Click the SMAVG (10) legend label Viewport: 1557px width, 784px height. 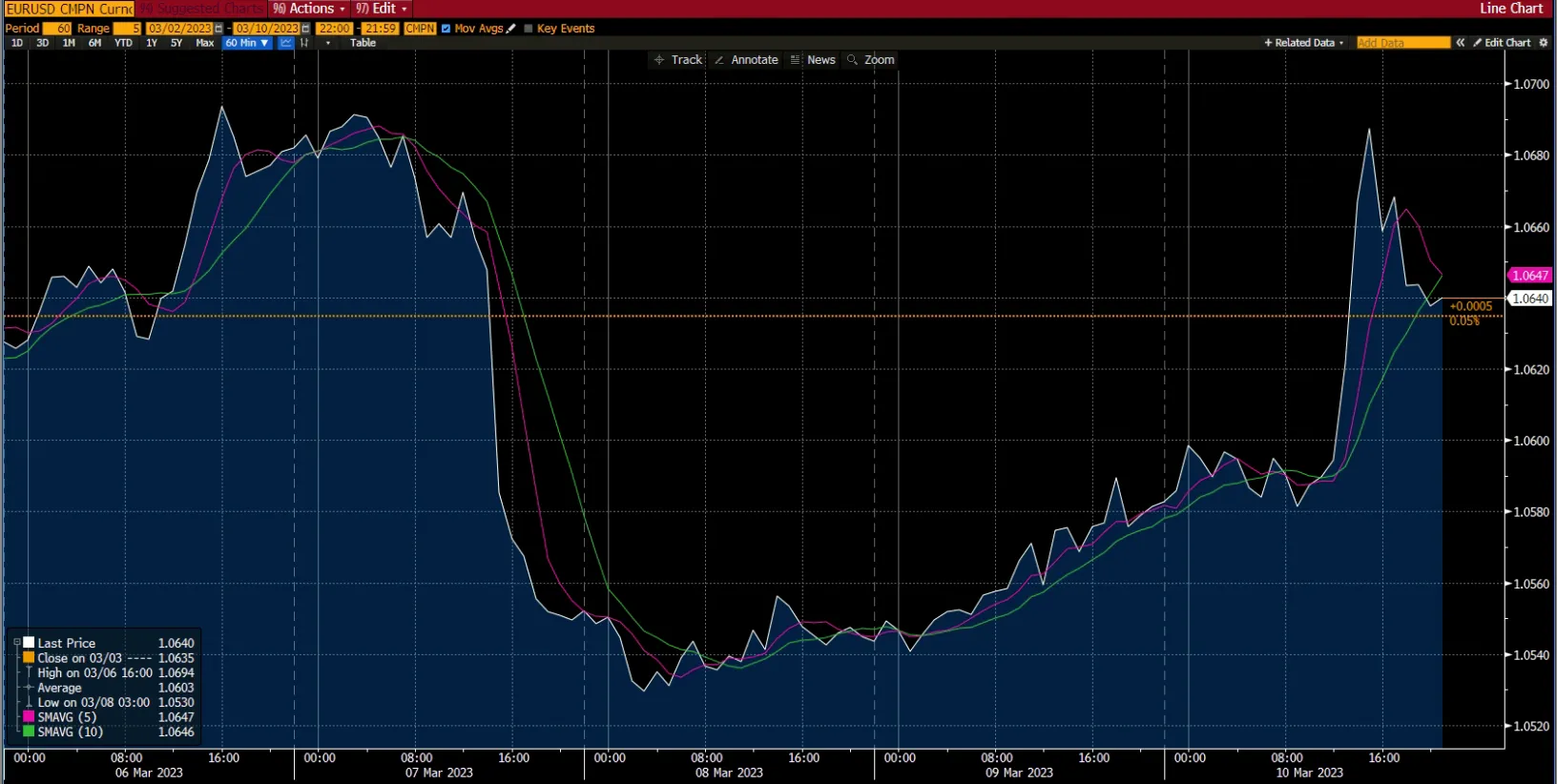71,732
